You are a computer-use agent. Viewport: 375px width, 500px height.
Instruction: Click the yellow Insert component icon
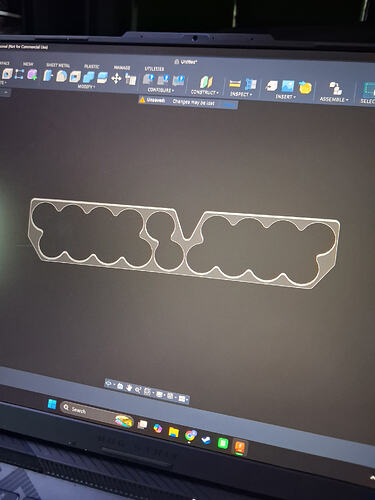pyautogui.click(x=305, y=87)
